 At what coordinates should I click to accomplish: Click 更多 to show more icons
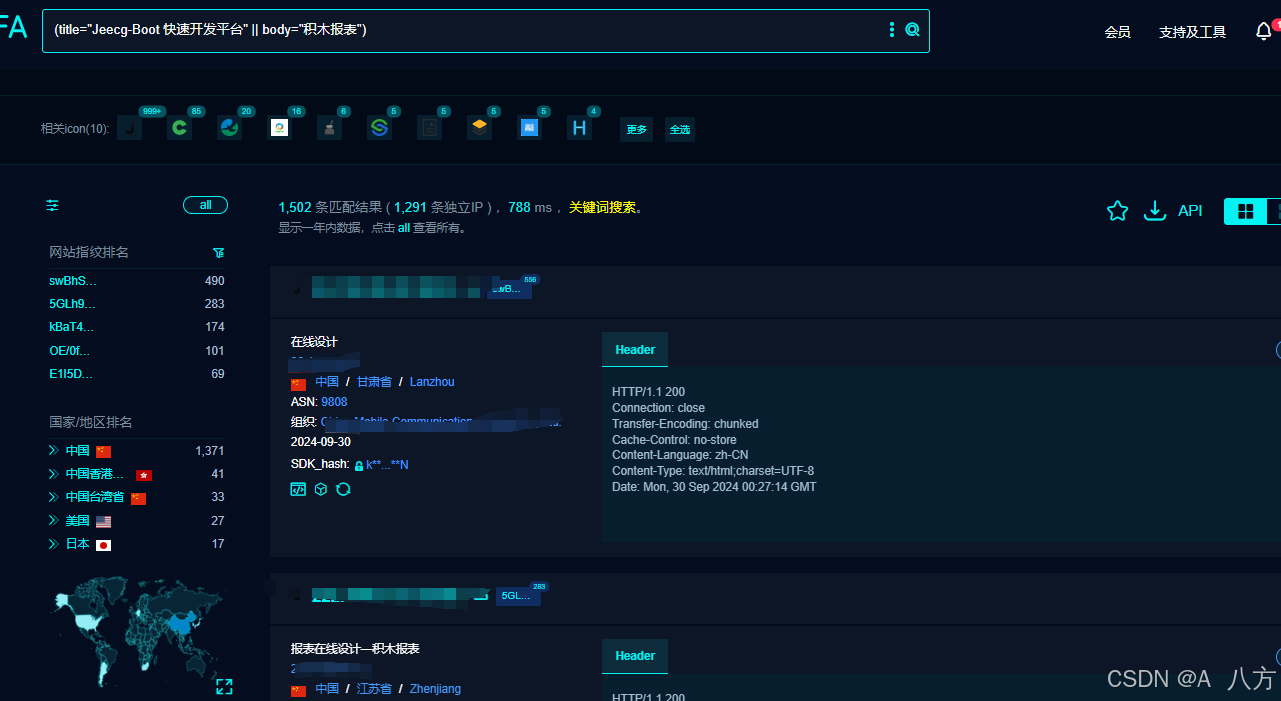point(636,129)
